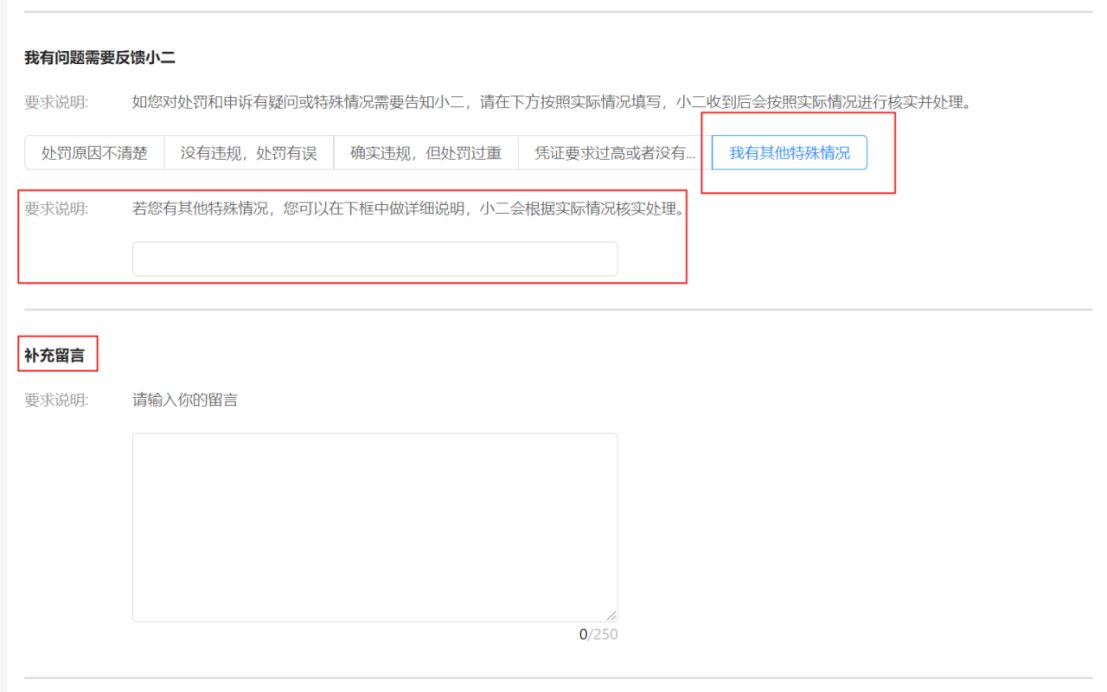Click 要求说明 label beside 请输入你的留言
This screenshot has height=692, width=1107.
pyautogui.click(x=56, y=401)
